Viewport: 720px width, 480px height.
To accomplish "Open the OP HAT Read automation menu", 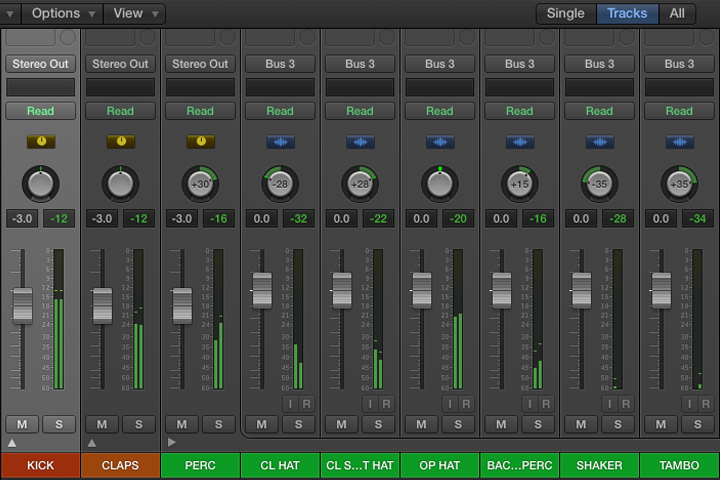I will 440,111.
